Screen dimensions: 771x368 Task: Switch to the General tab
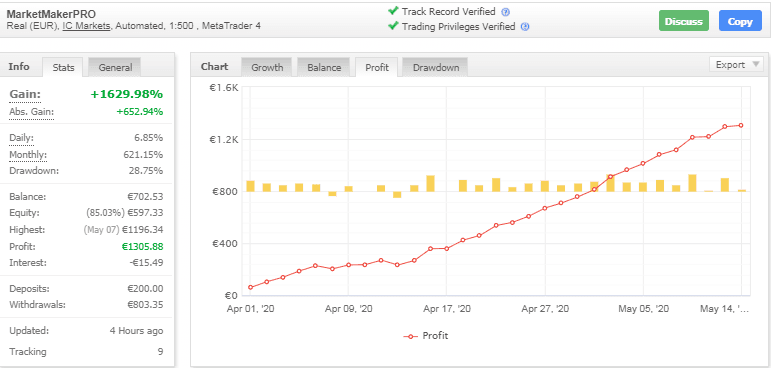115,67
